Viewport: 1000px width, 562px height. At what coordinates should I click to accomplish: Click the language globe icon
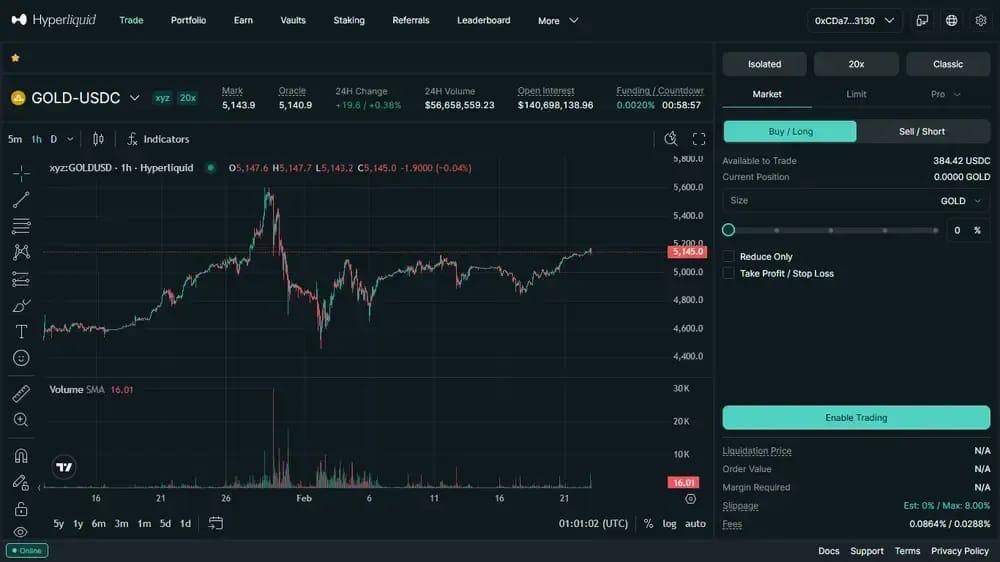pos(952,20)
